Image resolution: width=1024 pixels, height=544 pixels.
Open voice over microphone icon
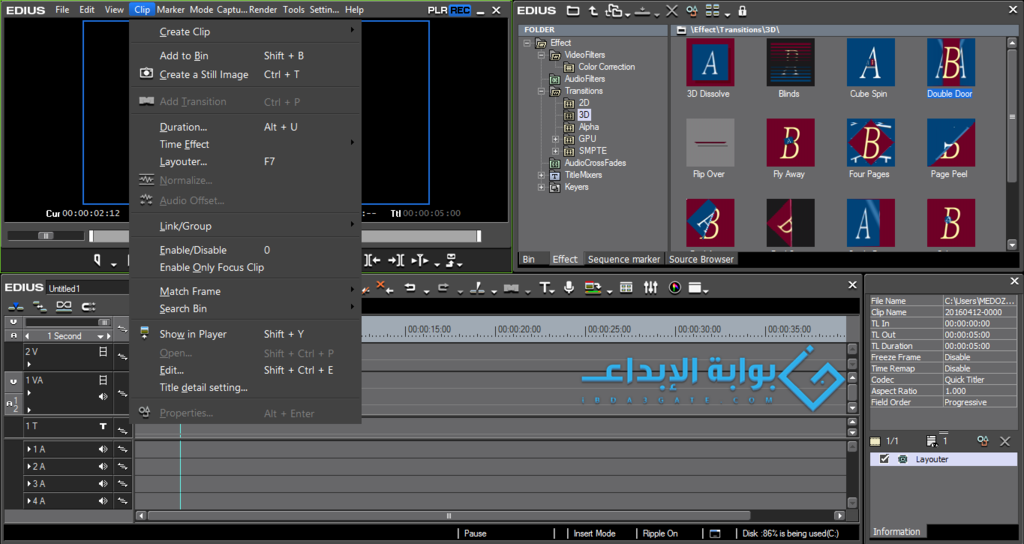pos(569,287)
